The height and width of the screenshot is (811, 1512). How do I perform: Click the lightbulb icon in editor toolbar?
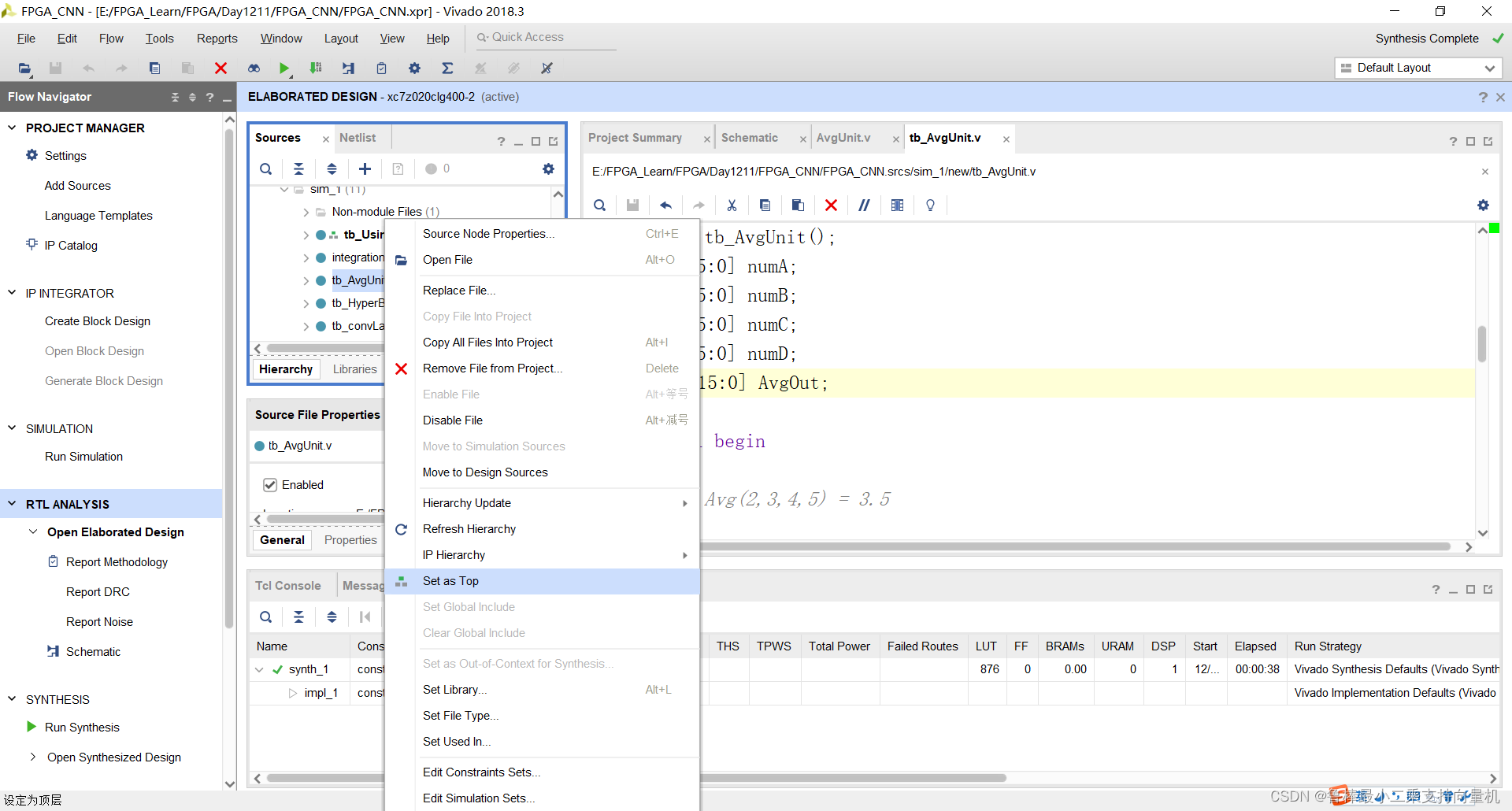click(x=930, y=205)
